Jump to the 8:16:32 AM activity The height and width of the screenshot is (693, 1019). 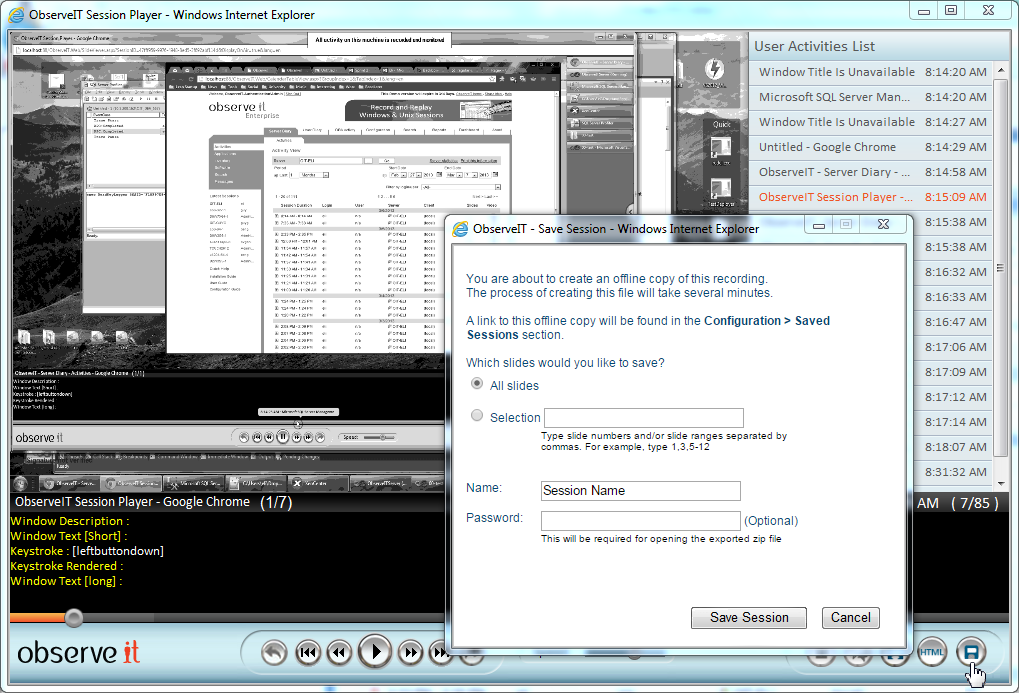click(x=953, y=272)
